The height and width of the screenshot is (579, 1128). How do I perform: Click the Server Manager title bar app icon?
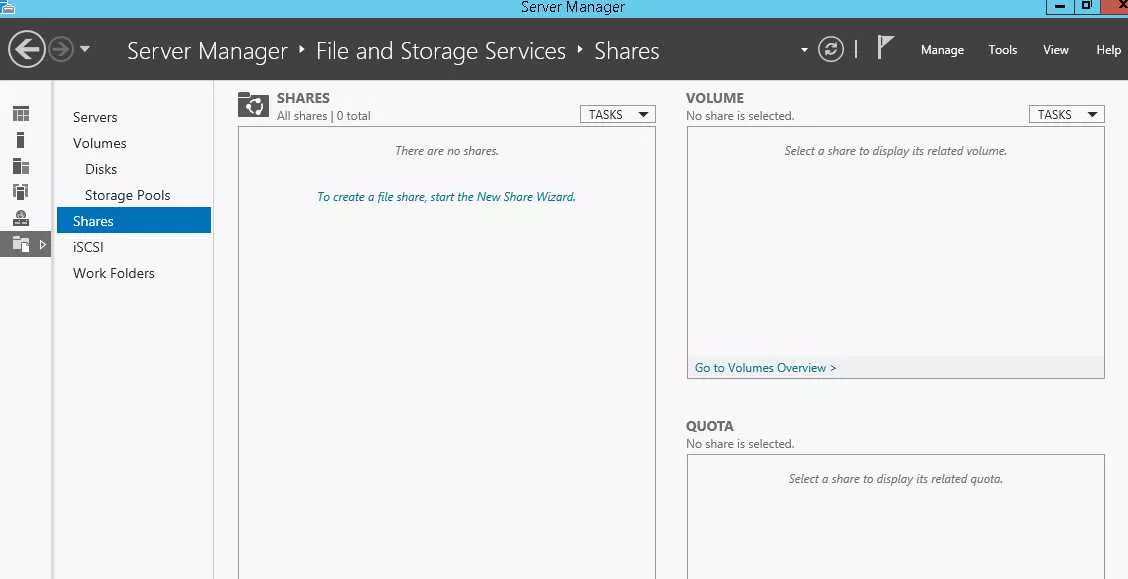pyautogui.click(x=7, y=7)
